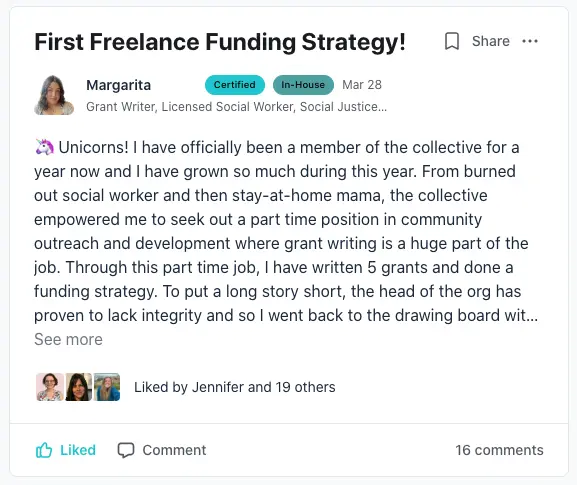Viewport: 577px width, 485px height.
Task: Click the Liked label to unlike the post
Action: click(78, 450)
